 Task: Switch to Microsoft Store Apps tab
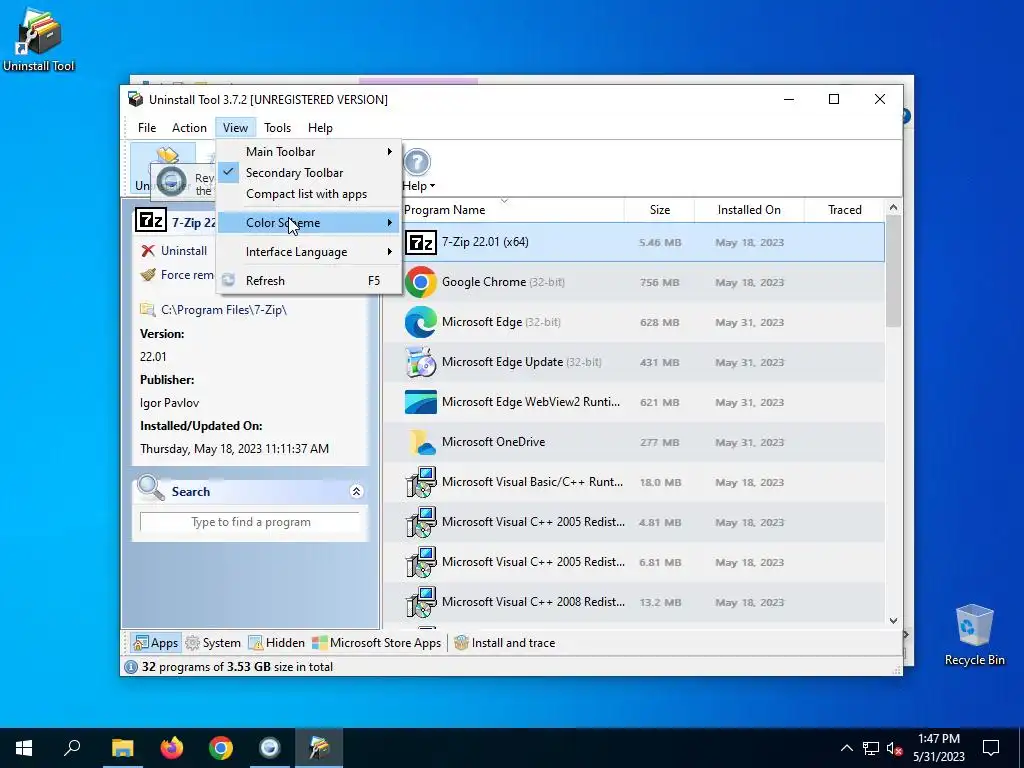[x=377, y=643]
